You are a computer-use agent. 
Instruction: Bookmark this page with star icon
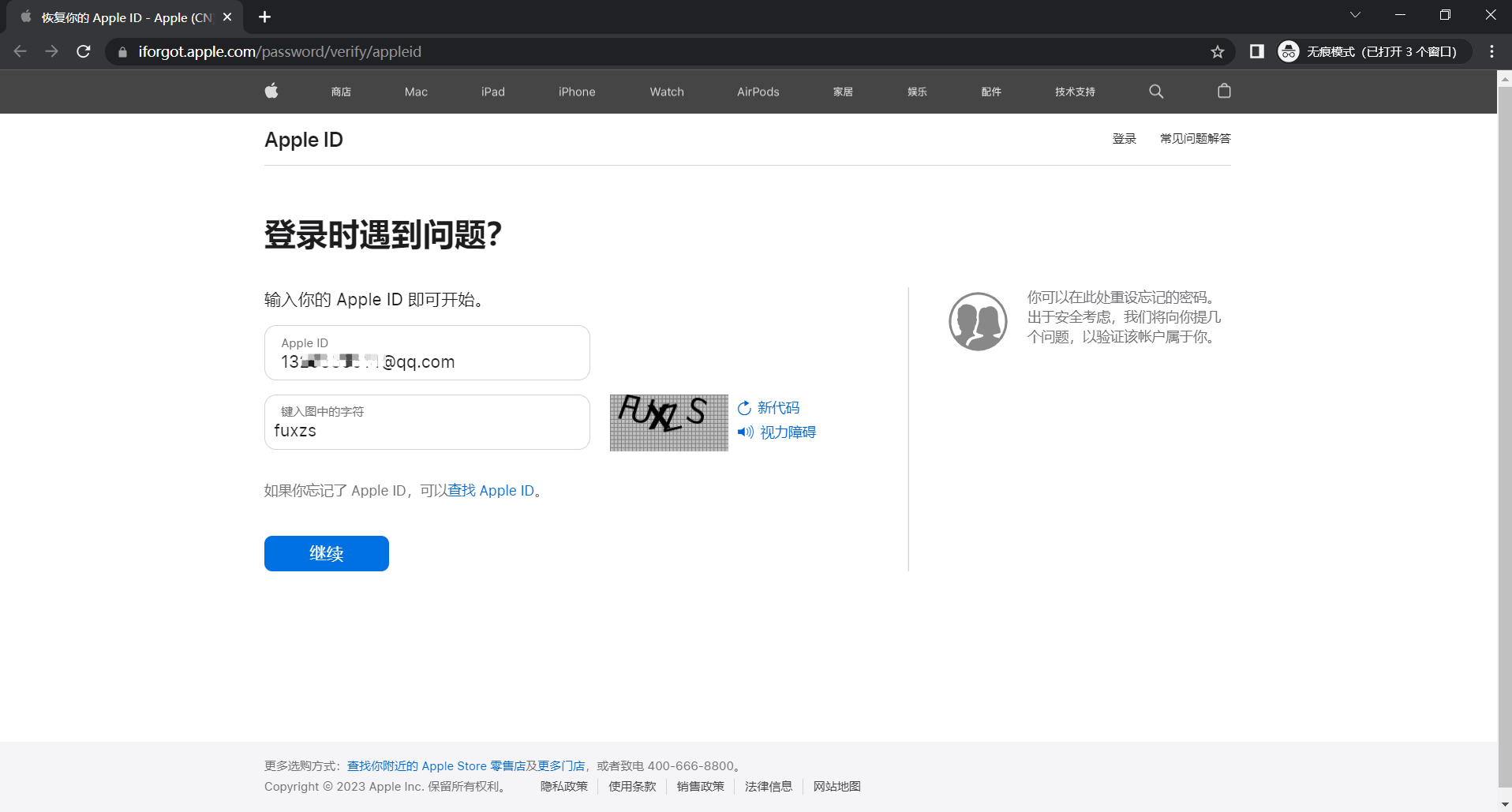(x=1218, y=52)
